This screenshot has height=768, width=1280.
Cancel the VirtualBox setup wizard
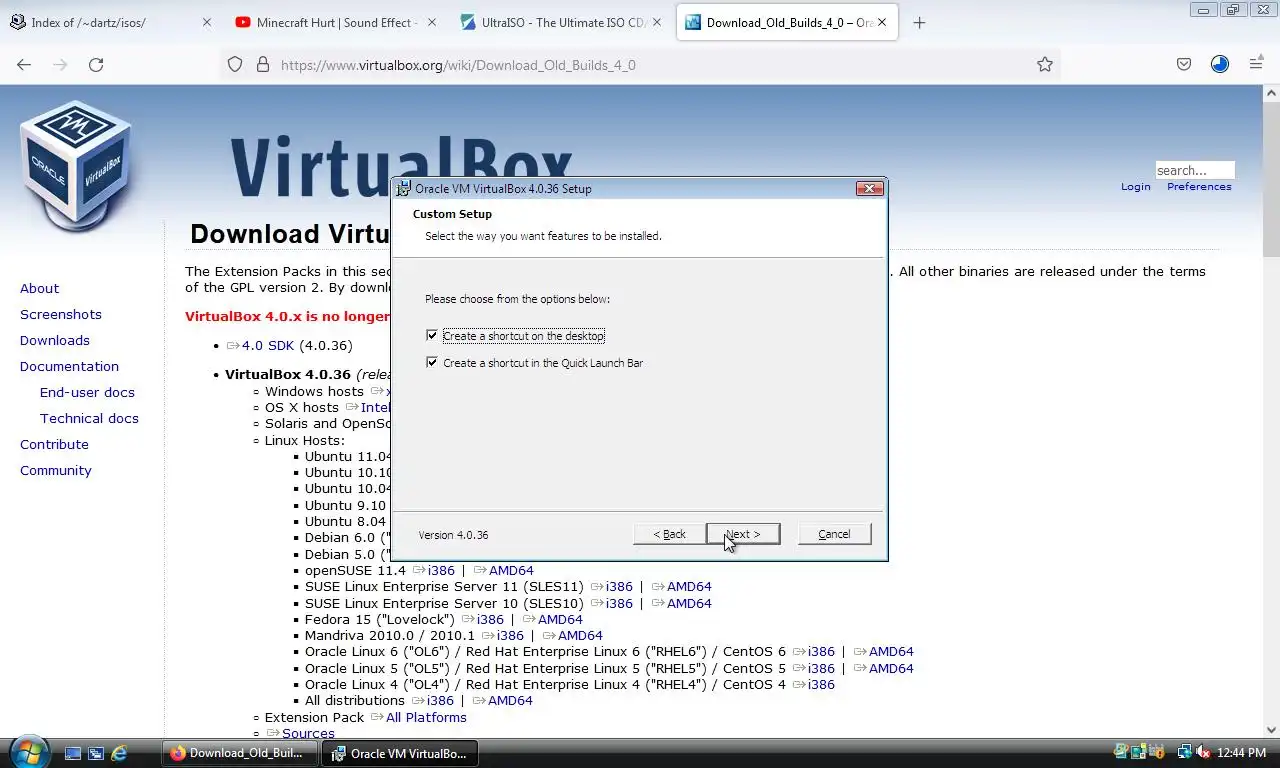pyautogui.click(x=834, y=534)
